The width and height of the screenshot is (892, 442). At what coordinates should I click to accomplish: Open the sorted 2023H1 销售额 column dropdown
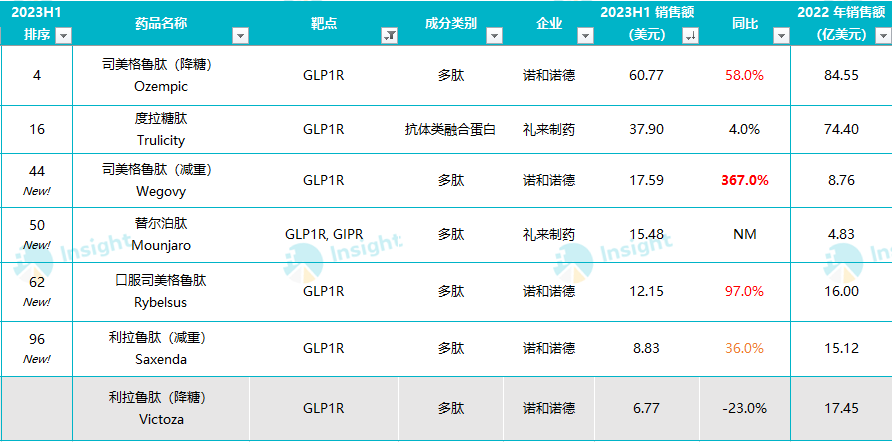[x=690, y=36]
